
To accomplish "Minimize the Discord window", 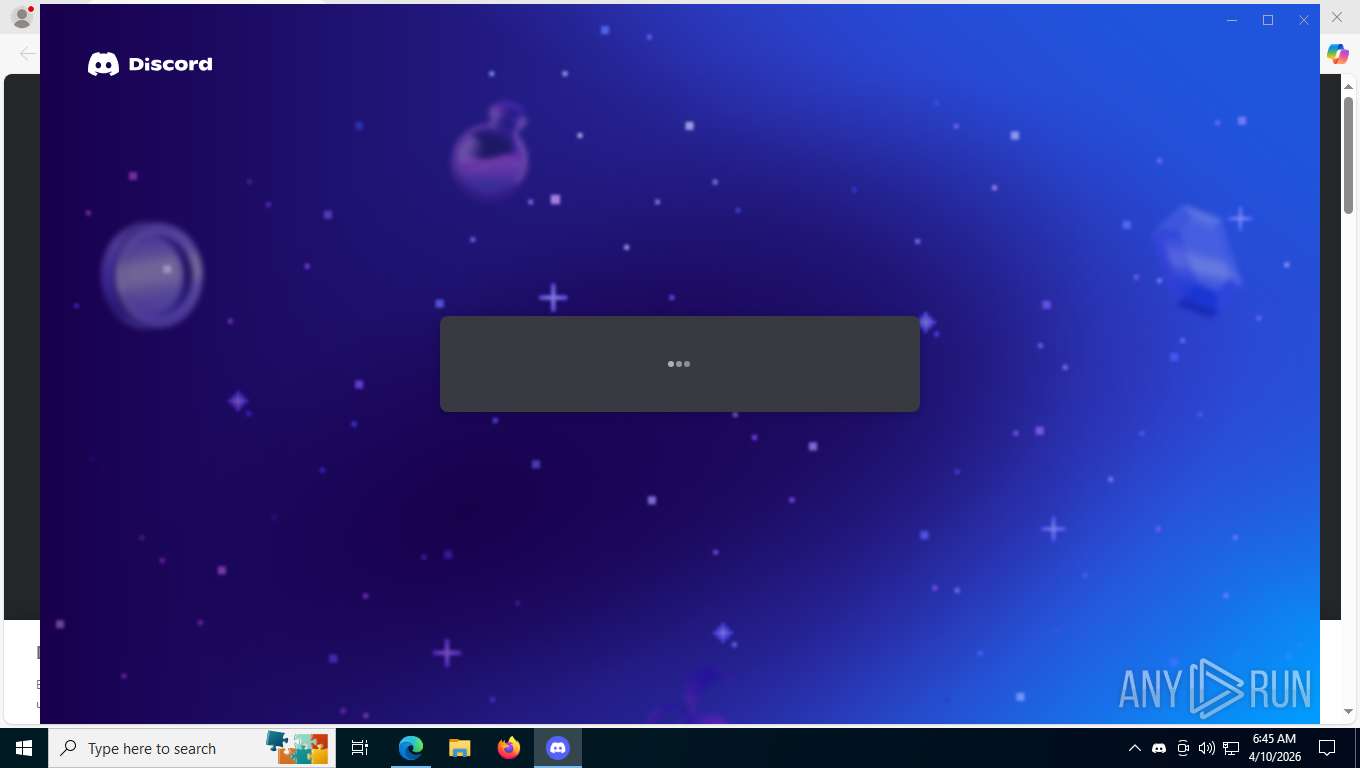I will 1232,20.
